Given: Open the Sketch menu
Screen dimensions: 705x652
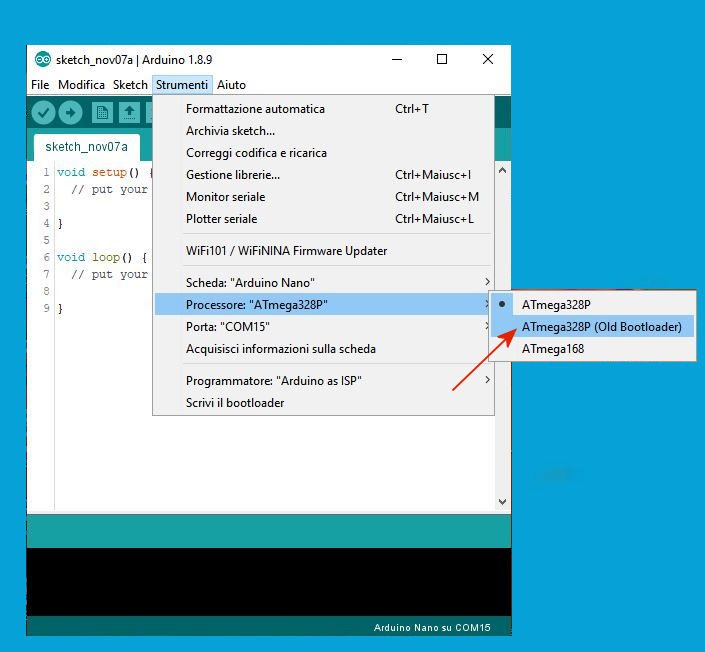Looking at the screenshot, I should [130, 85].
